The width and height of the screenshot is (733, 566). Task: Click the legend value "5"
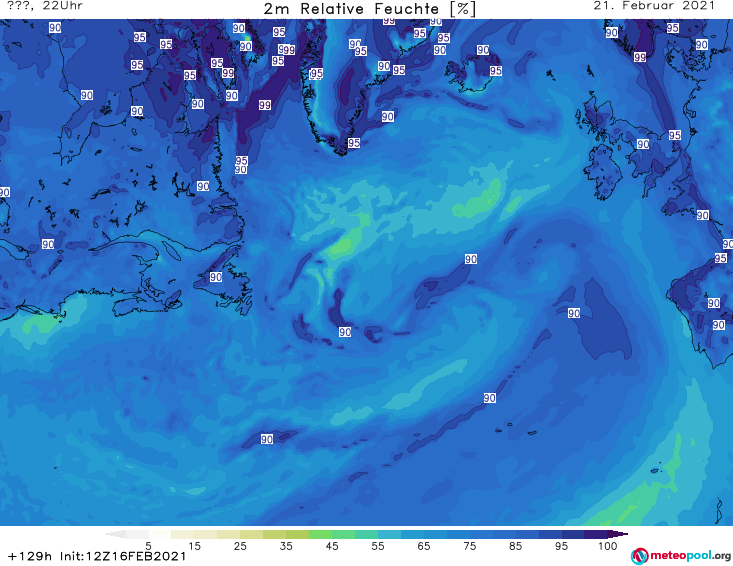(148, 546)
